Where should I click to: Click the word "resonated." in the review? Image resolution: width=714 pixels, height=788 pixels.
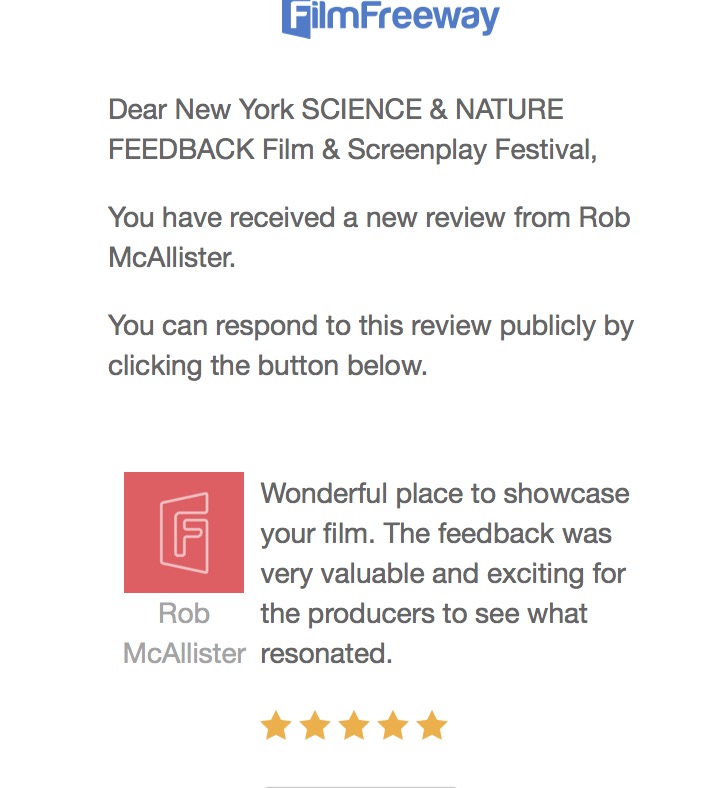pos(325,654)
